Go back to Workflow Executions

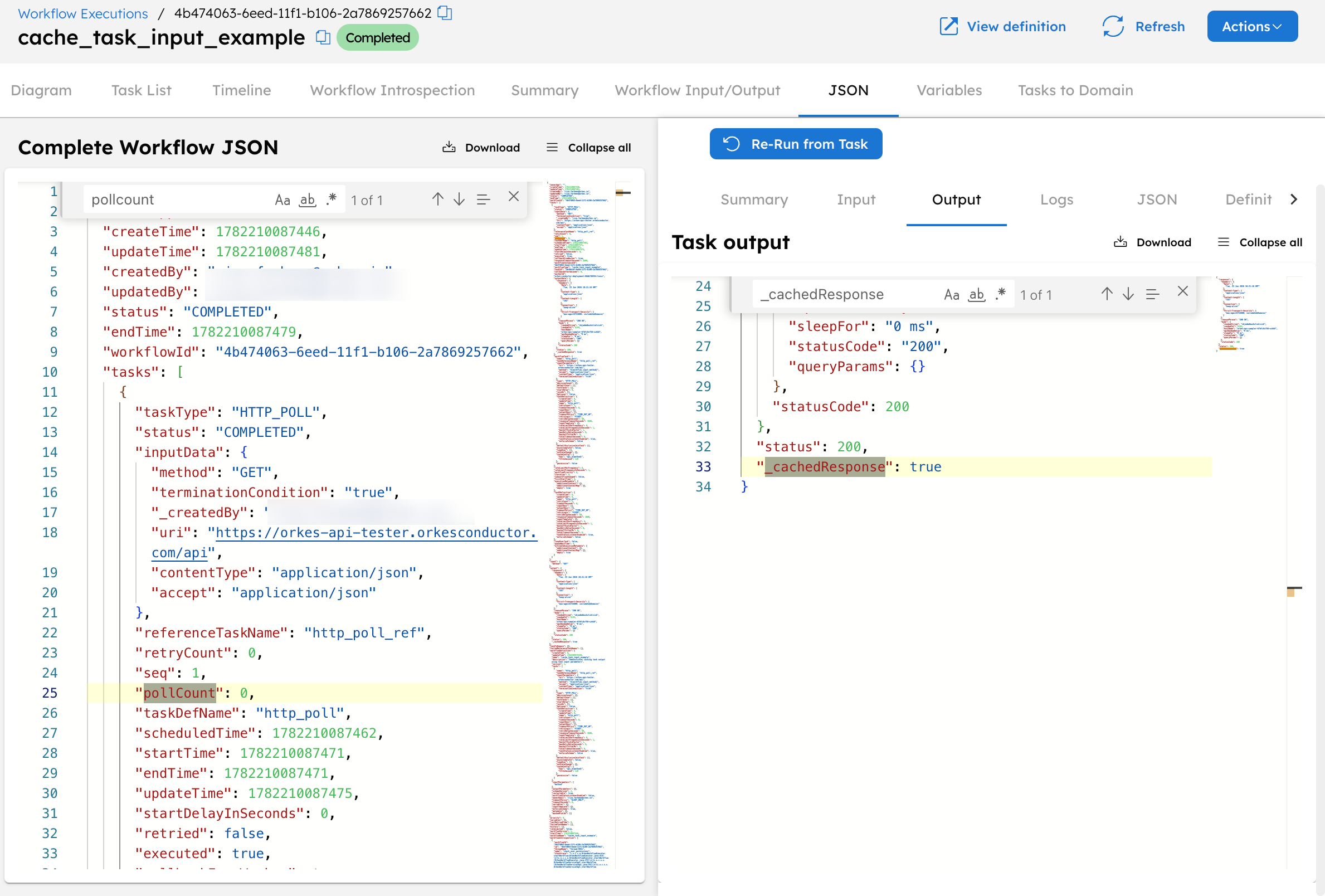82,13
